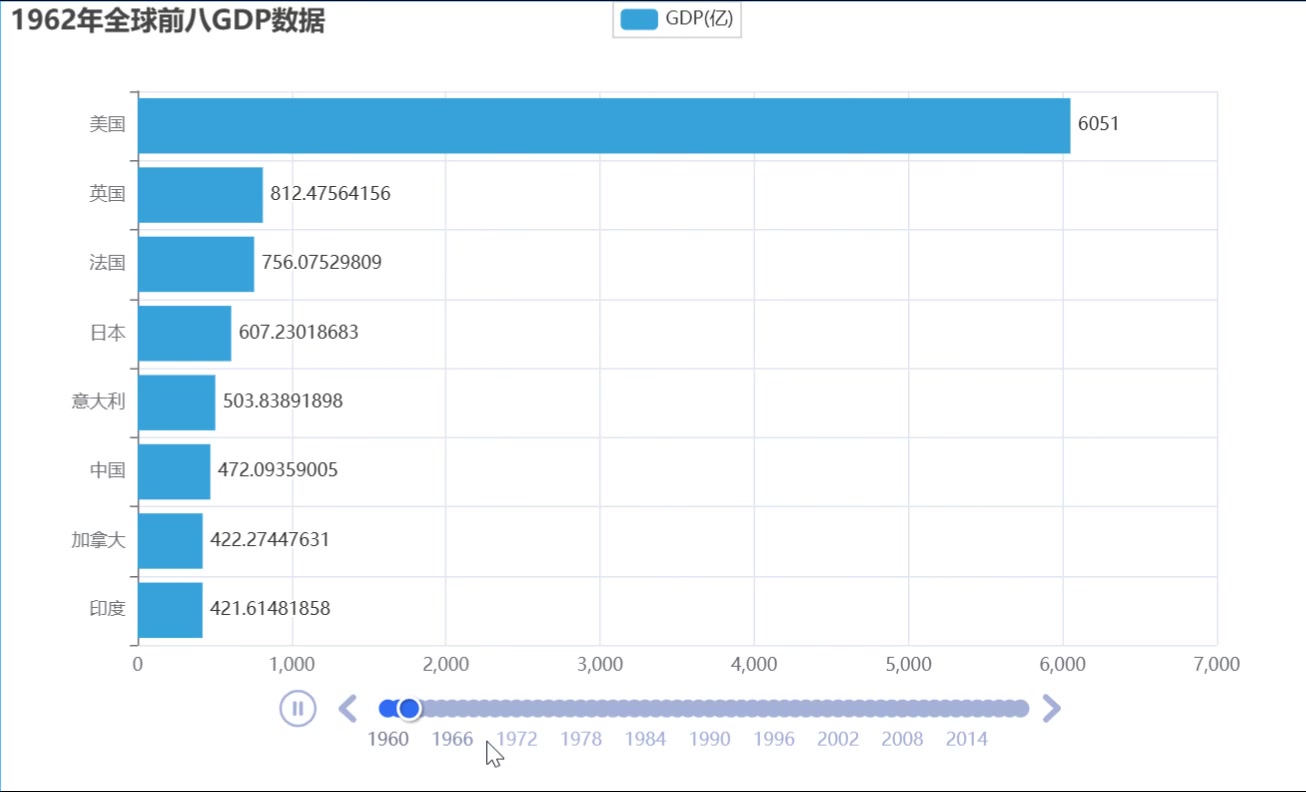Select the 1996 timeline label
The width and height of the screenshot is (1306, 792).
coord(774,739)
